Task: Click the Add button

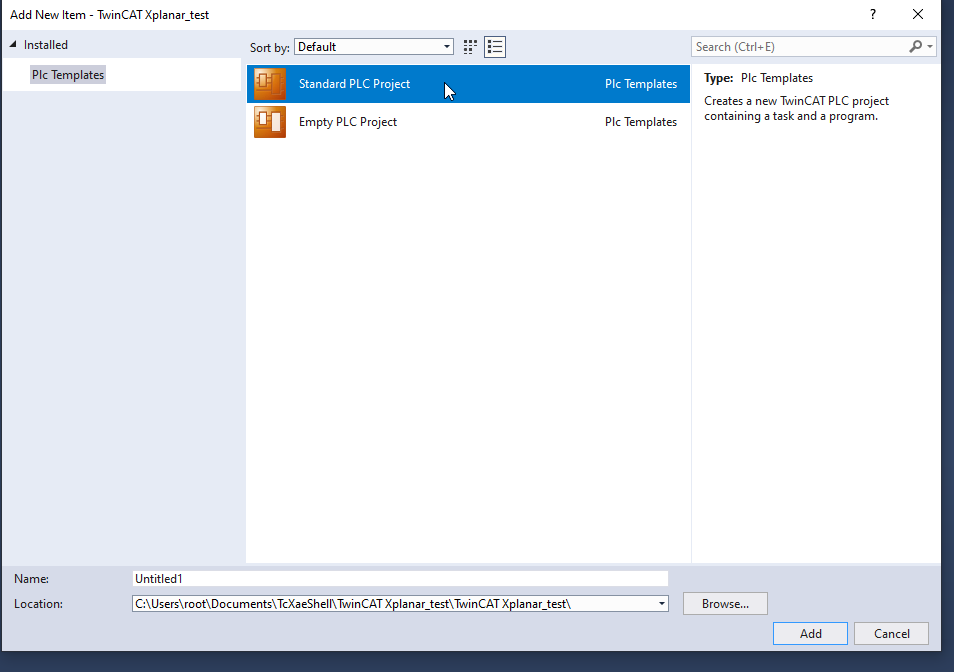Action: (810, 634)
